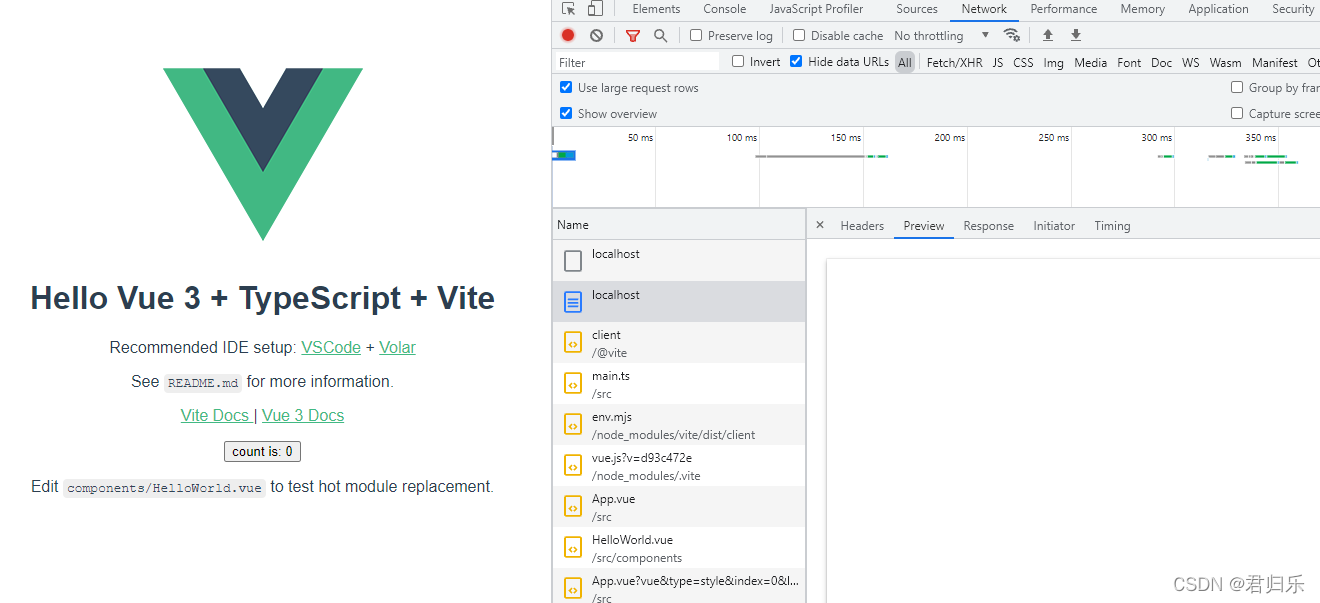Click the Vue logo image
The width and height of the screenshot is (1320, 603).
point(263,154)
